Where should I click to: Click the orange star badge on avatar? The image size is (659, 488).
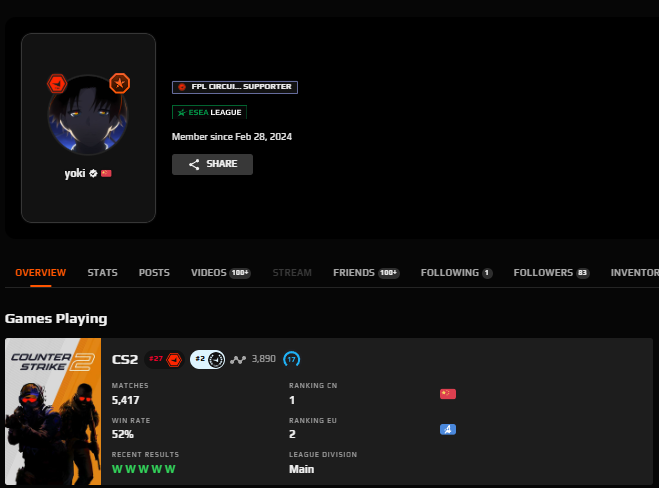pyautogui.click(x=120, y=83)
